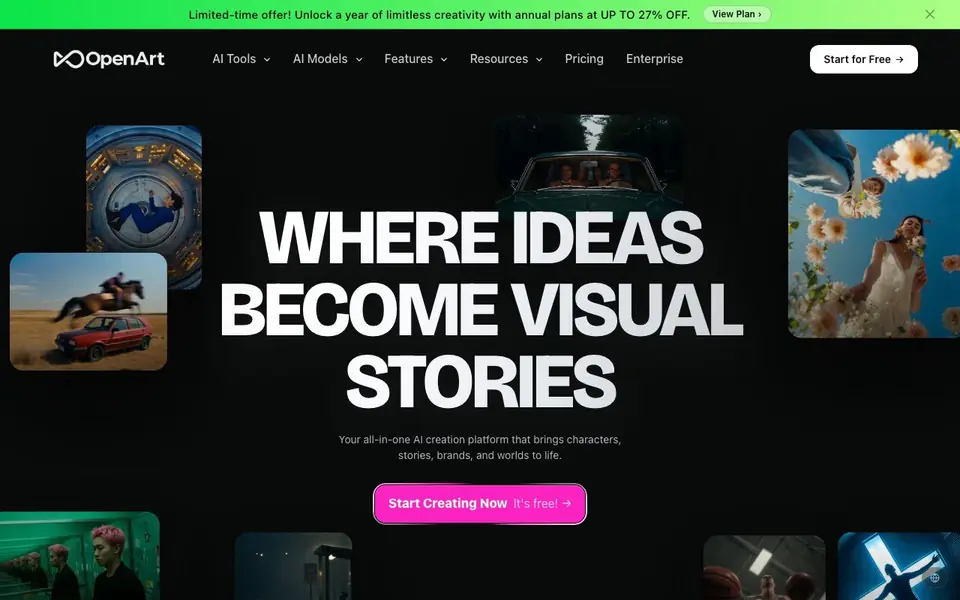Open the floating astronaut space station thumbnail
This screenshot has width=960, height=600.
click(x=144, y=189)
